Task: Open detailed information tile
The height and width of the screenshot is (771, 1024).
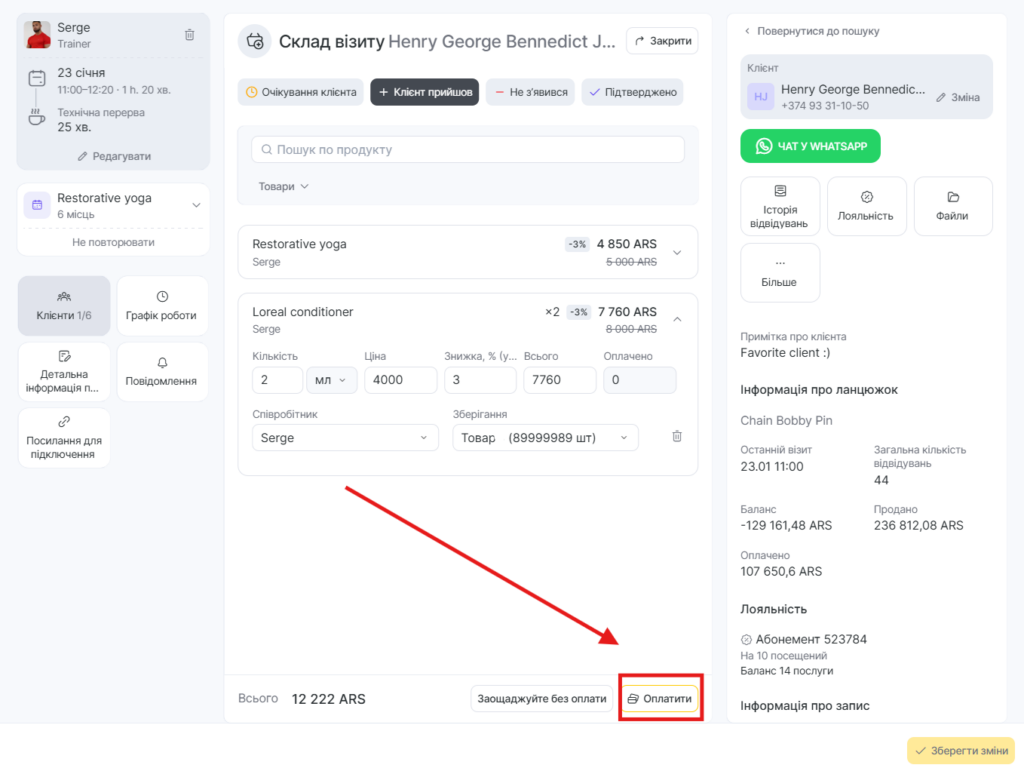Action: point(64,371)
